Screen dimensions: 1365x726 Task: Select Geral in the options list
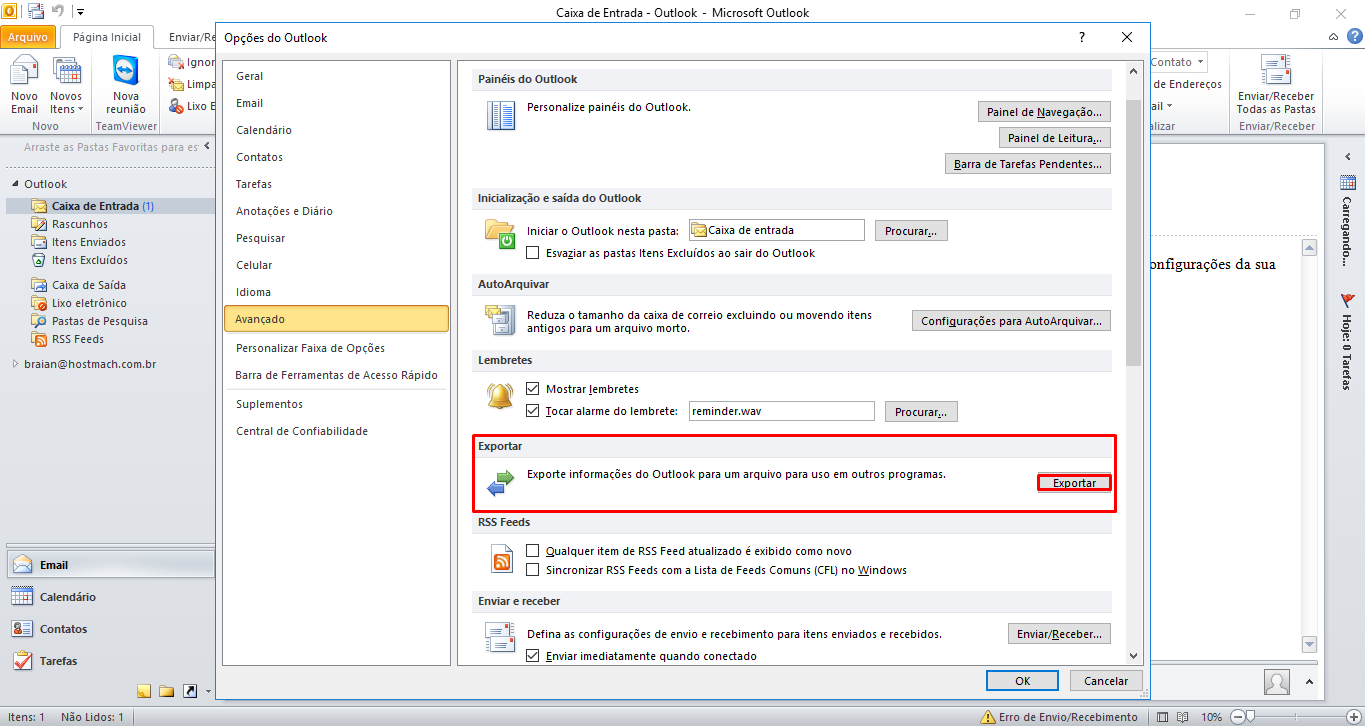click(336, 76)
